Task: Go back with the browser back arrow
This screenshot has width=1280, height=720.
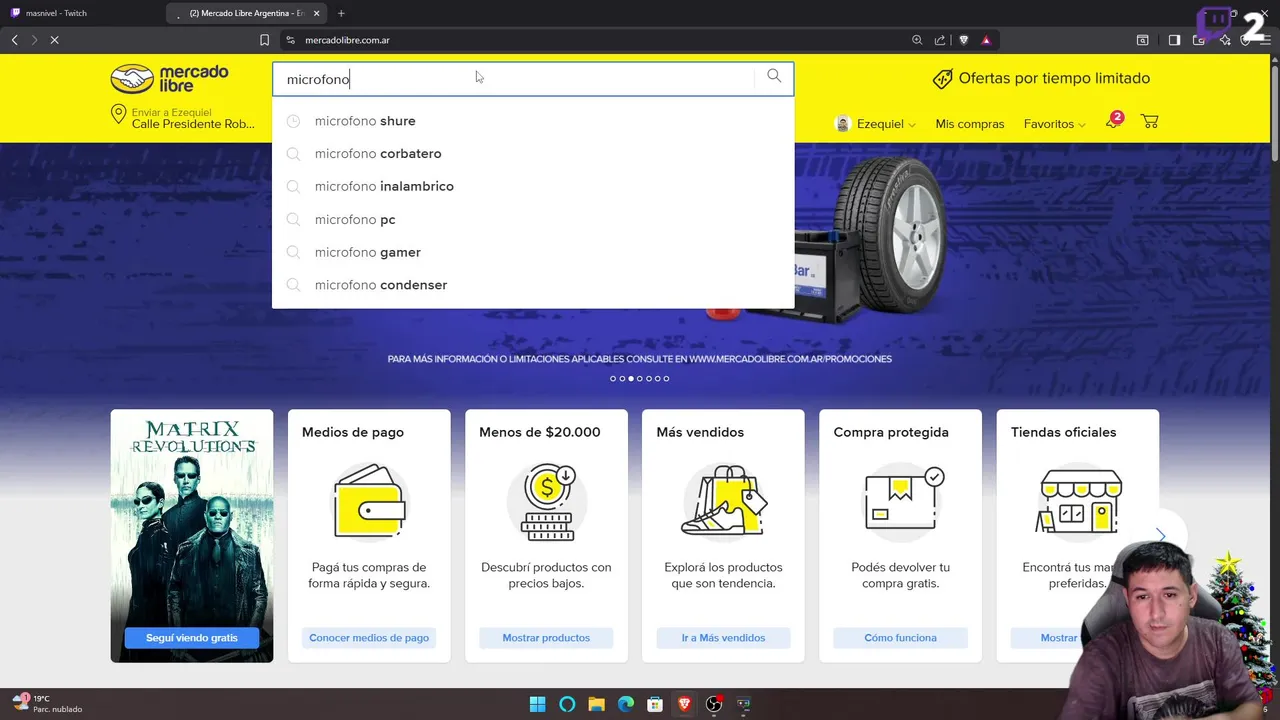Action: [14, 40]
